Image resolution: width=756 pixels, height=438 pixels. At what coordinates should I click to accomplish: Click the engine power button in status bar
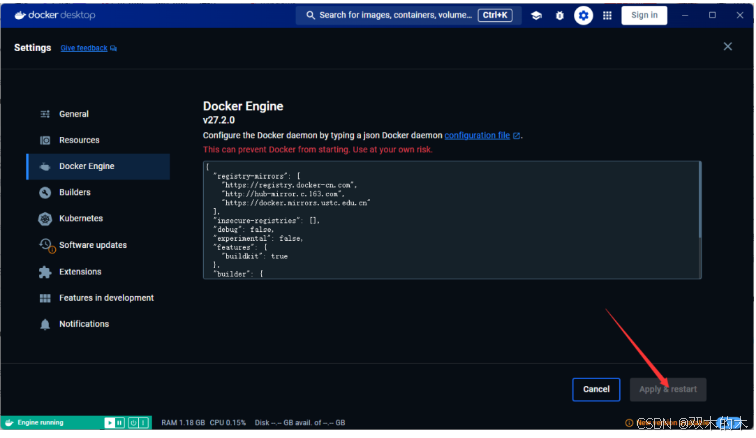pyautogui.click(x=133, y=423)
